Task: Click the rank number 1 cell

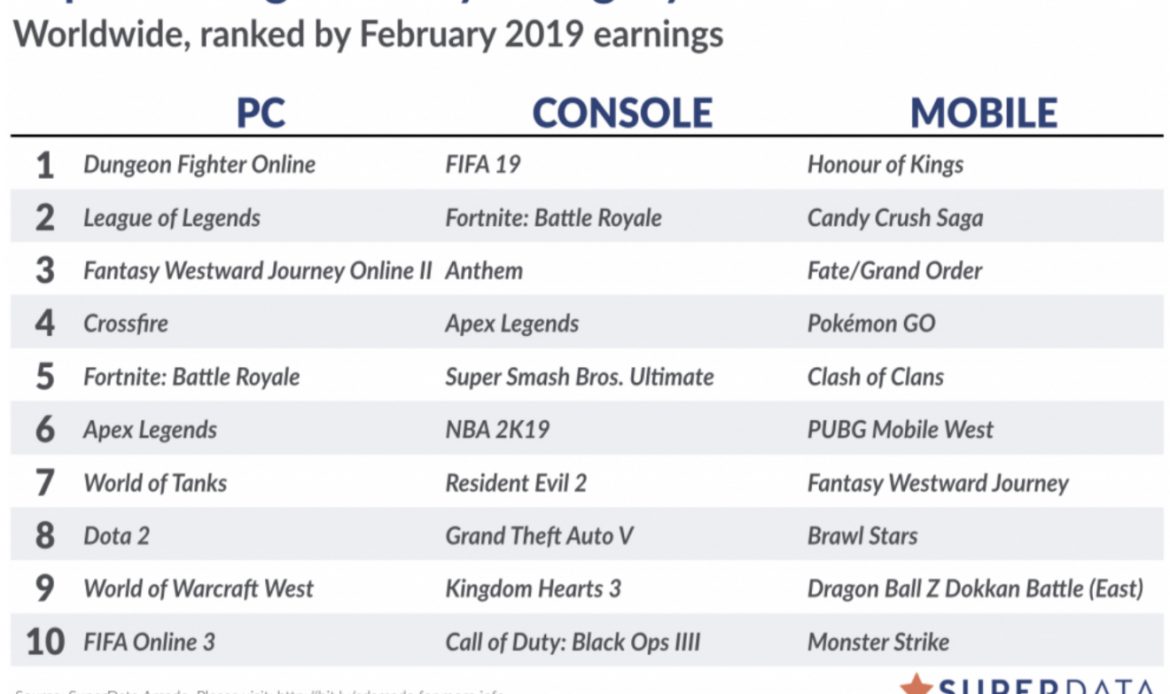Action: (x=44, y=165)
